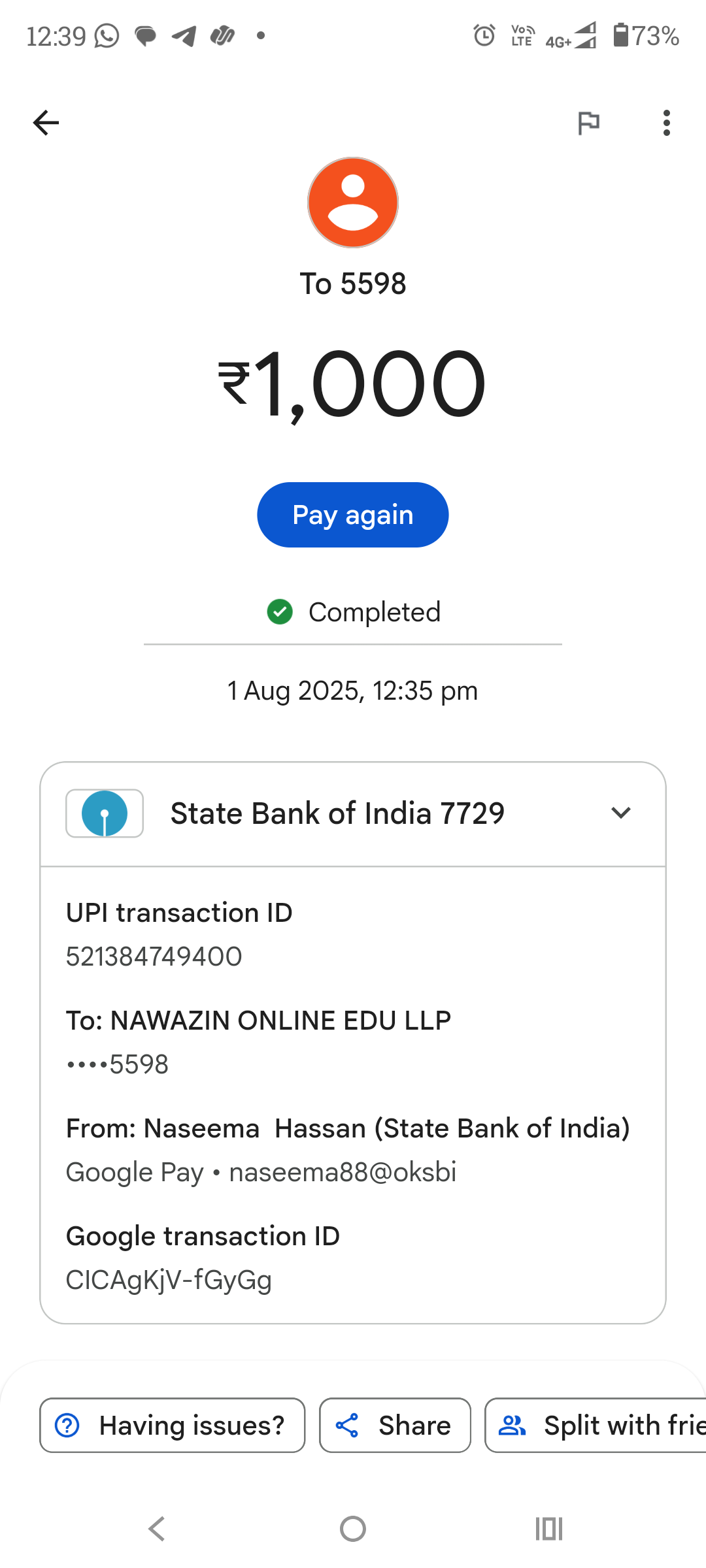Tap the flag report icon
706x1568 pixels.
[x=588, y=123]
